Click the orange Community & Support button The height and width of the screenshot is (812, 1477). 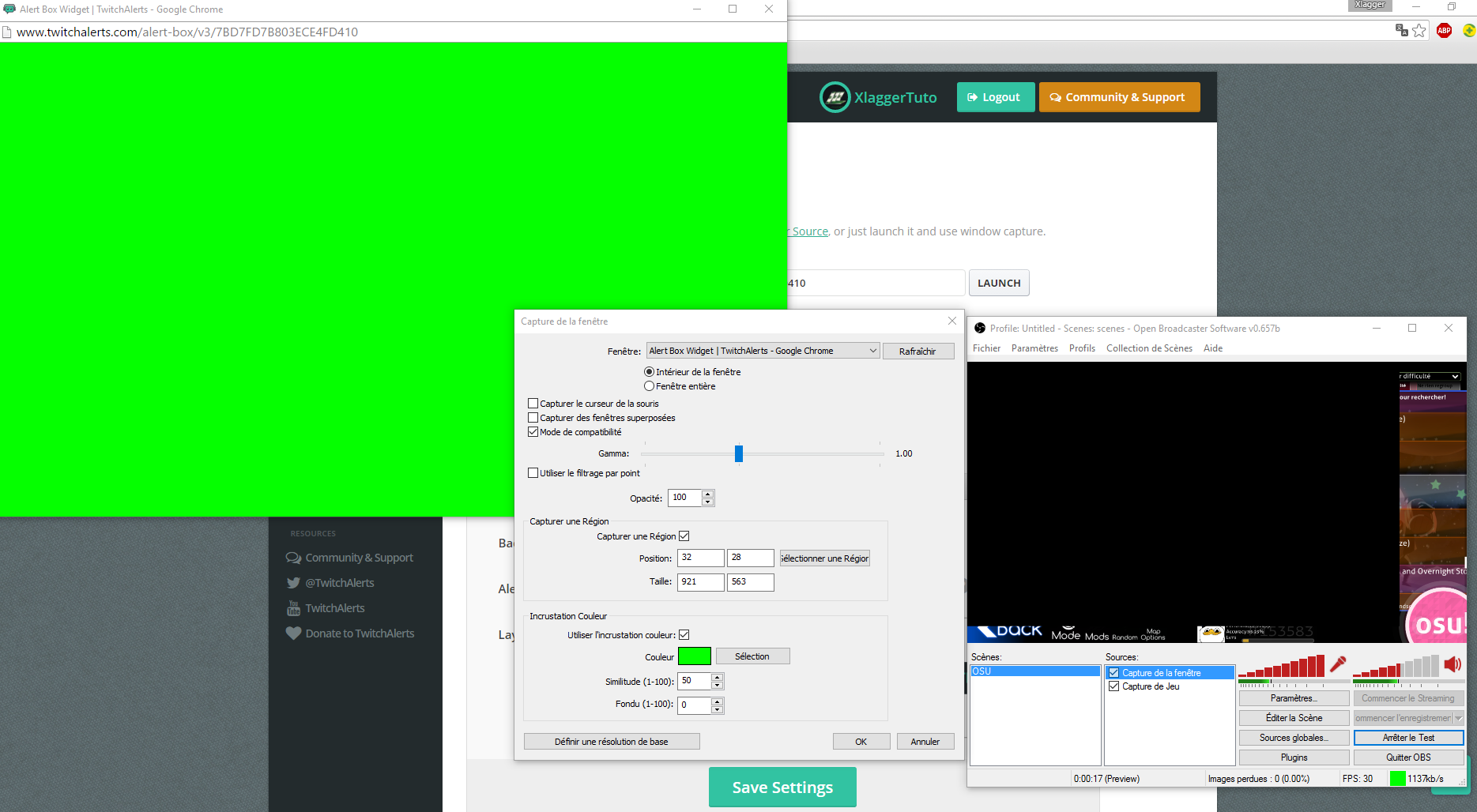[x=1119, y=97]
